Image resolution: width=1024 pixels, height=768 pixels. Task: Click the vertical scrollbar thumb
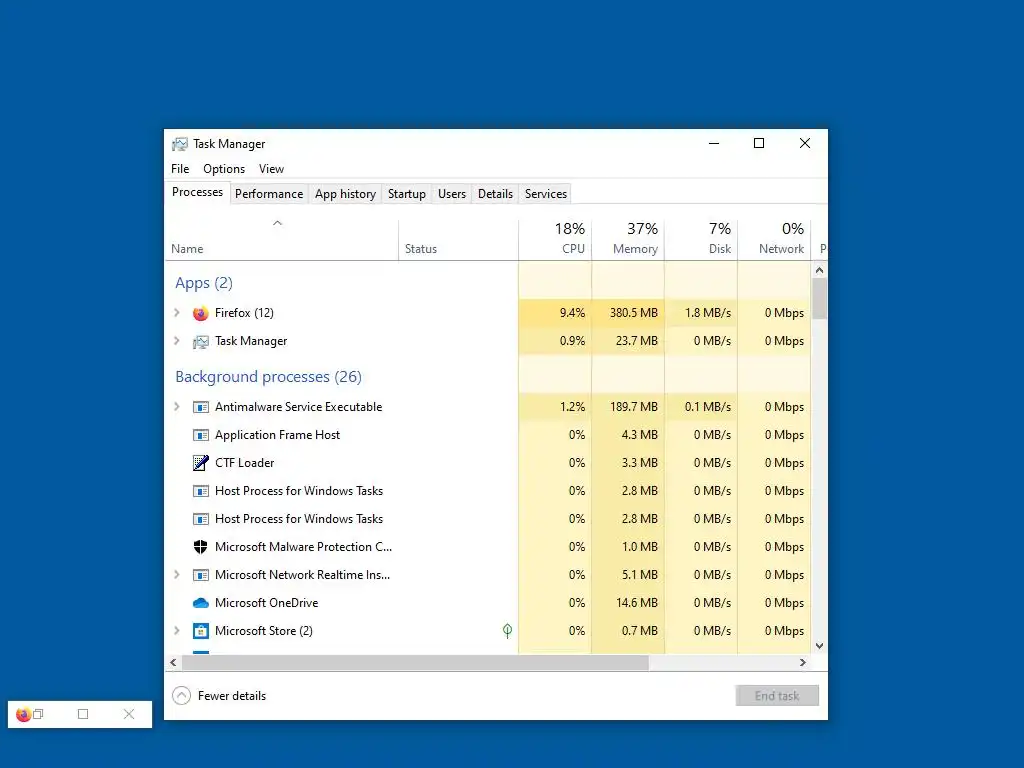pyautogui.click(x=820, y=298)
